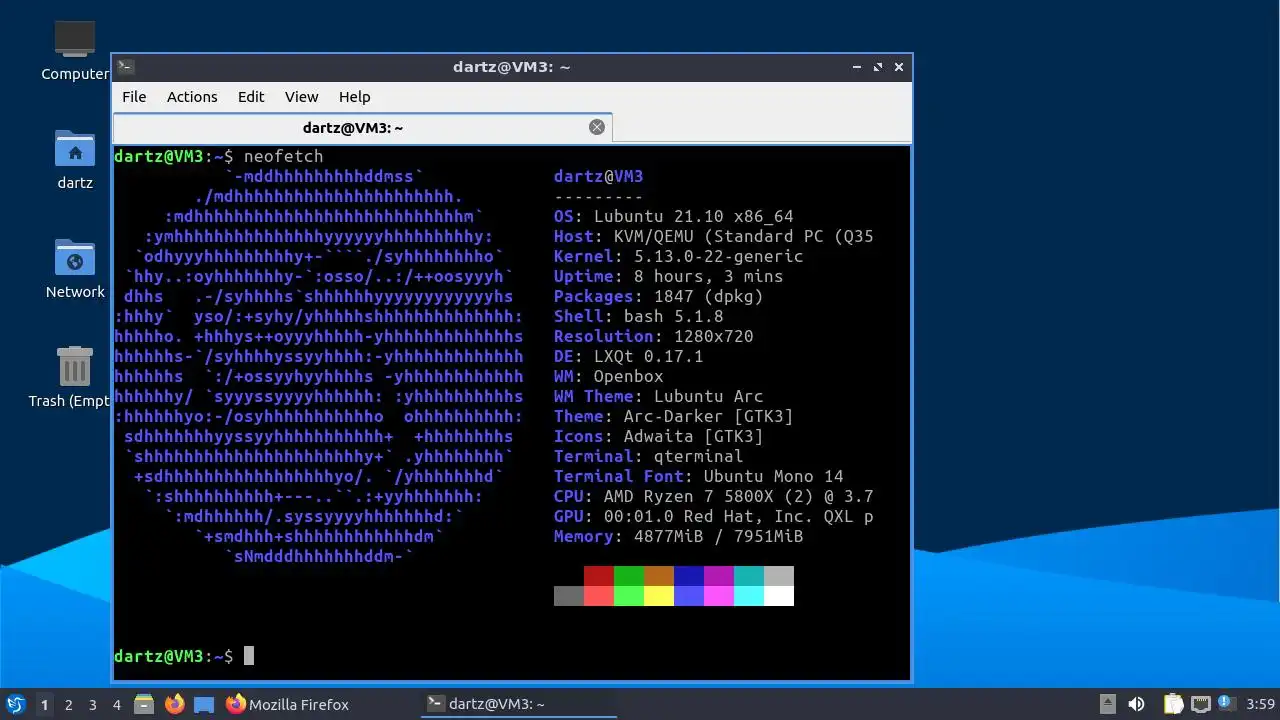Click the show desktop icon in panel
The width and height of the screenshot is (1280, 720).
[x=204, y=704]
